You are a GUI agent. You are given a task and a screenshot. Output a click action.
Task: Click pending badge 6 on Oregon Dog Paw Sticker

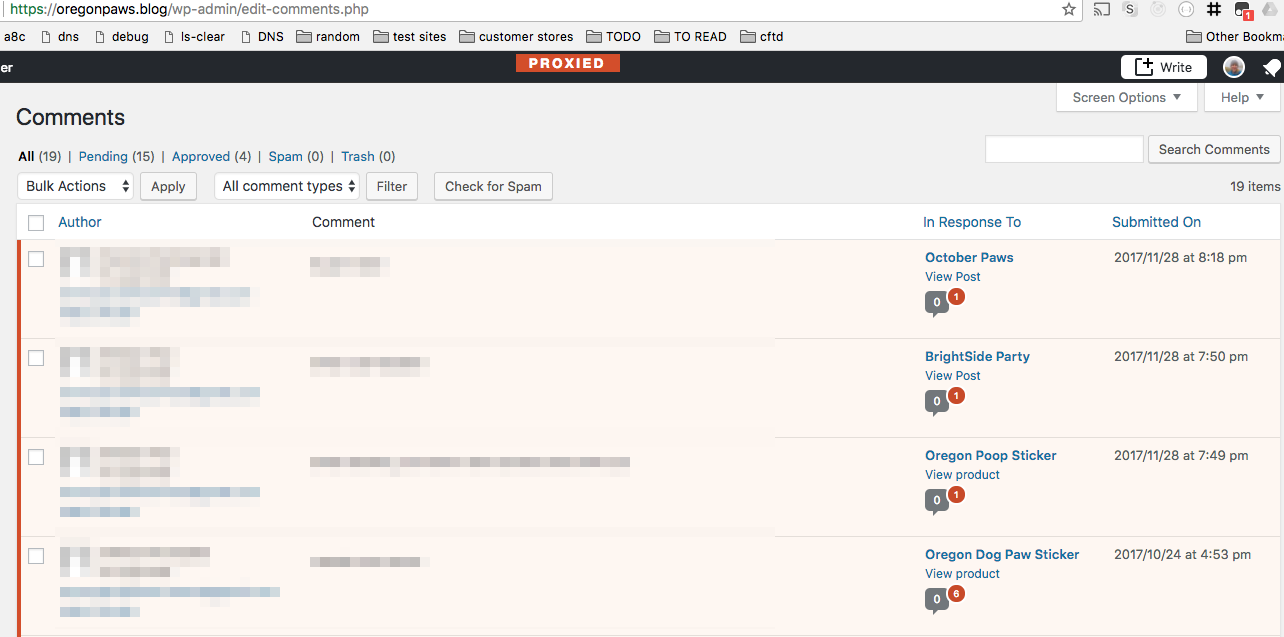click(x=956, y=594)
